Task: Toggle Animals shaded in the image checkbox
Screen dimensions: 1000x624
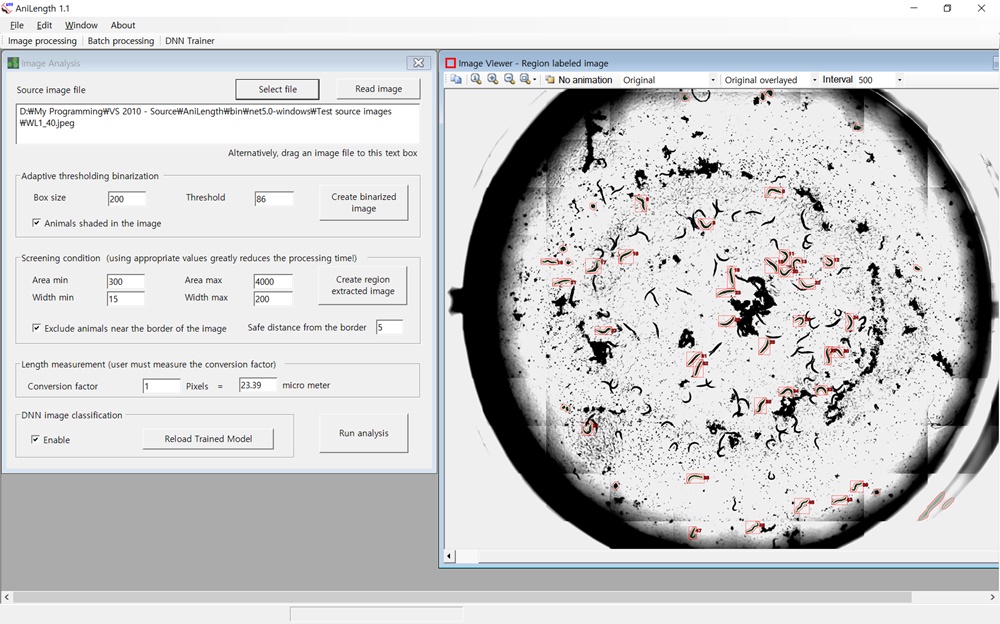Action: pyautogui.click(x=37, y=223)
